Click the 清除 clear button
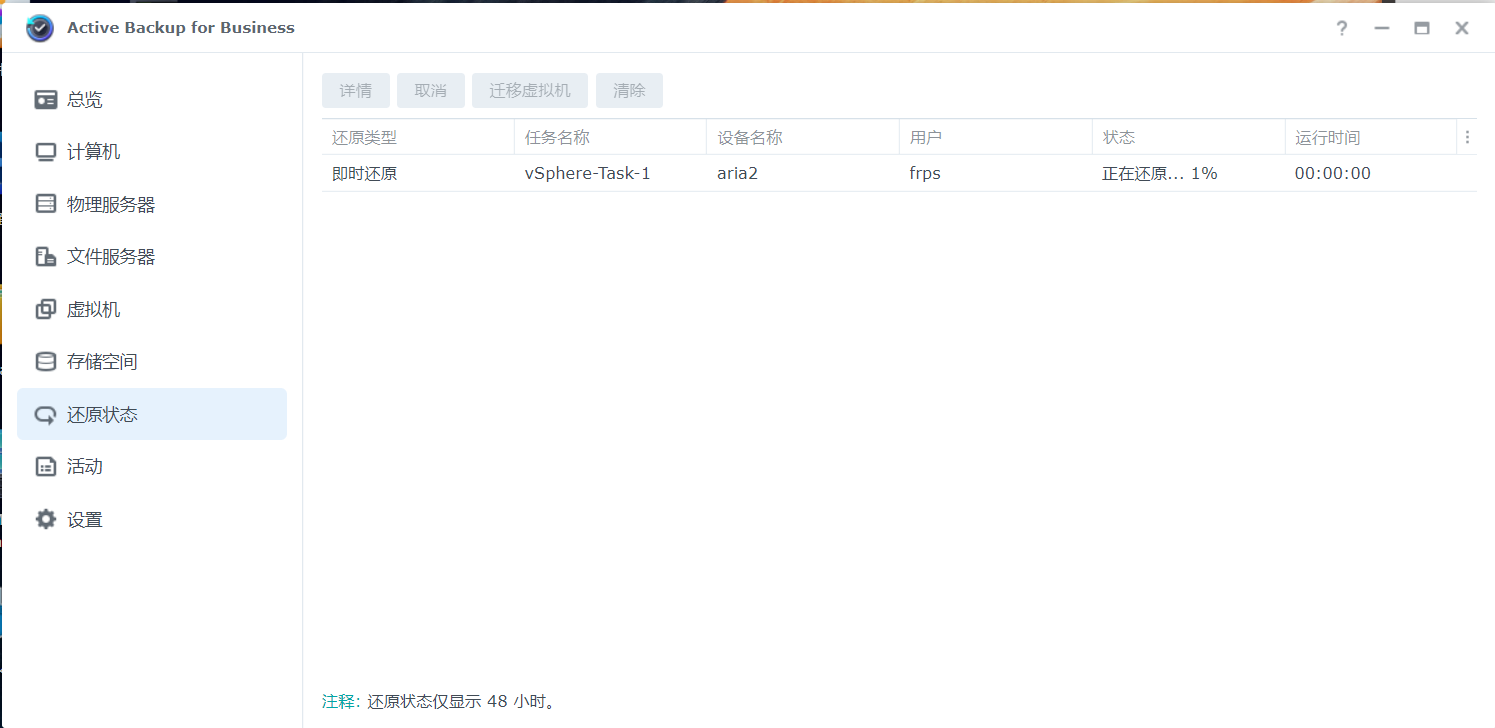 [629, 90]
